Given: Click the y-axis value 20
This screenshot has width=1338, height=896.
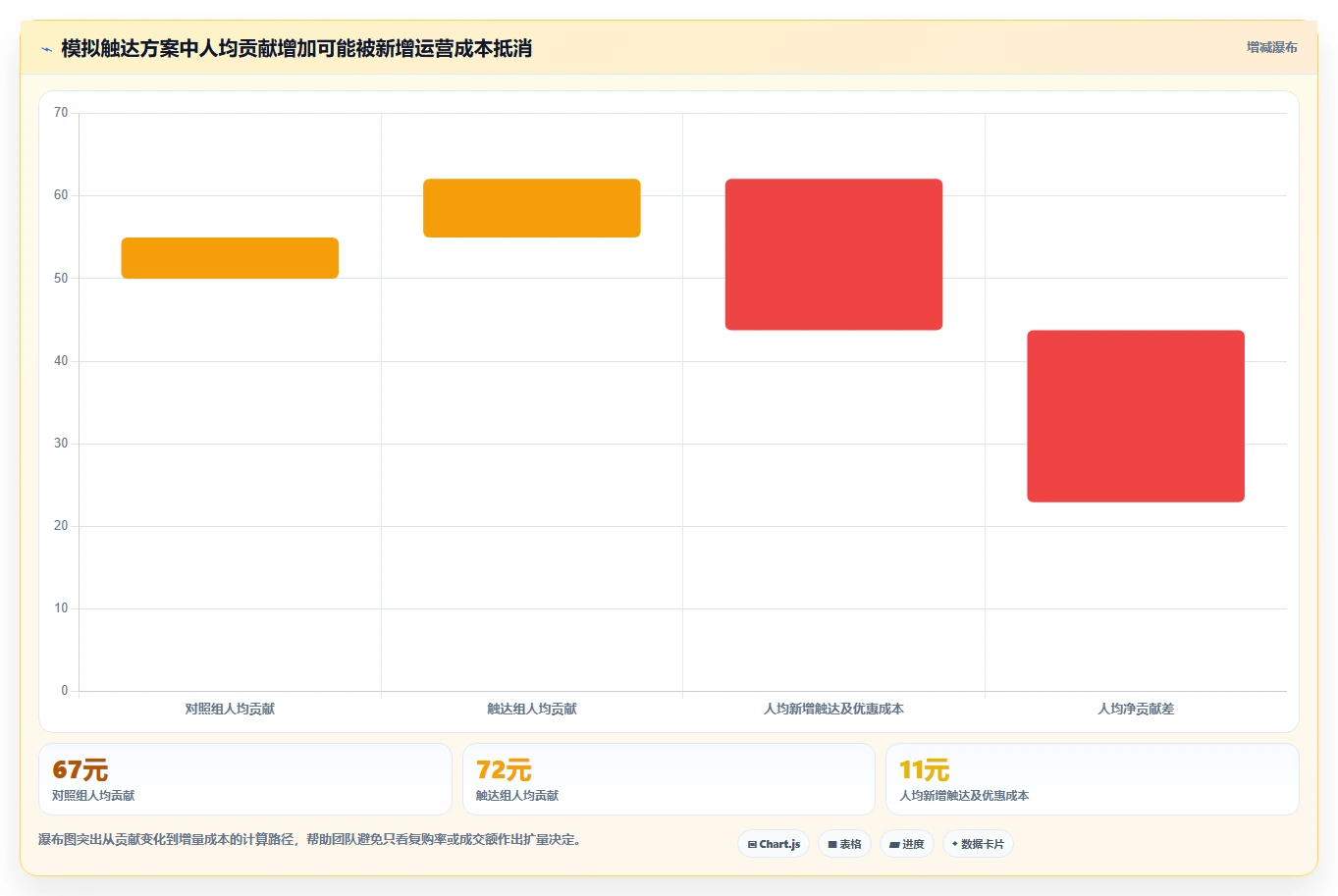Looking at the screenshot, I should click(x=61, y=526).
